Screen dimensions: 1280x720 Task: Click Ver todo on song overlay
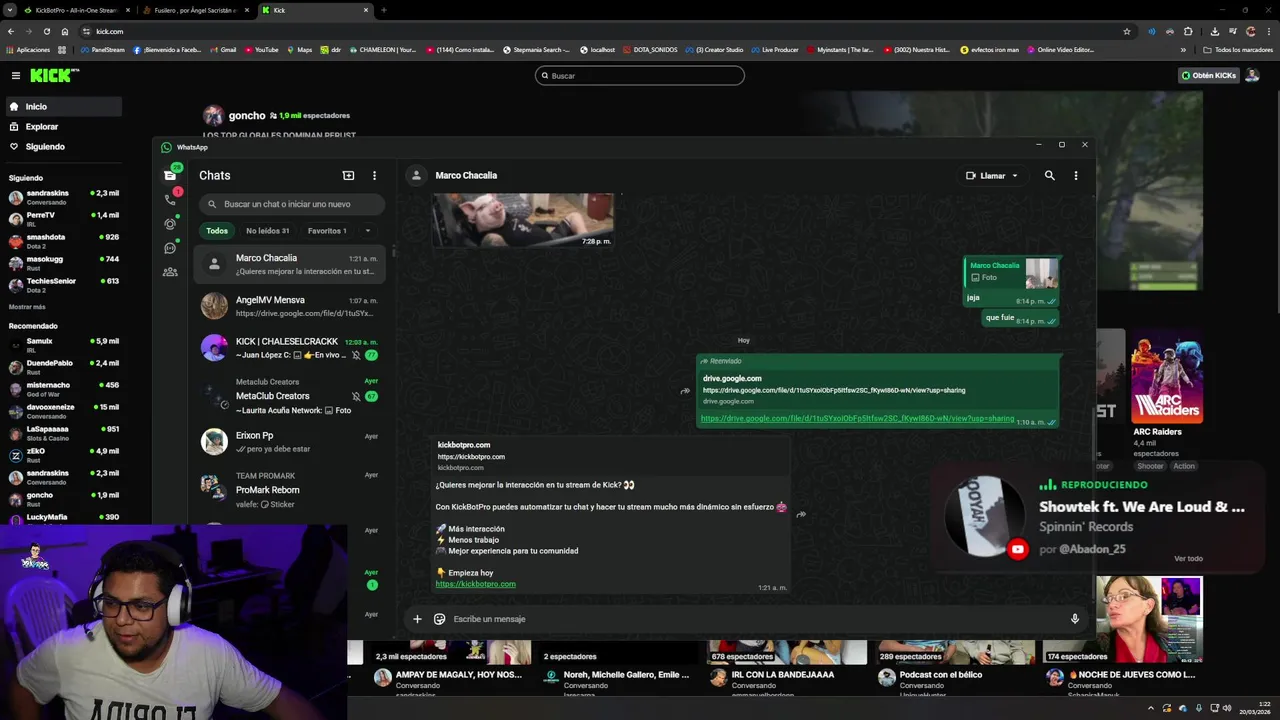click(x=1188, y=558)
